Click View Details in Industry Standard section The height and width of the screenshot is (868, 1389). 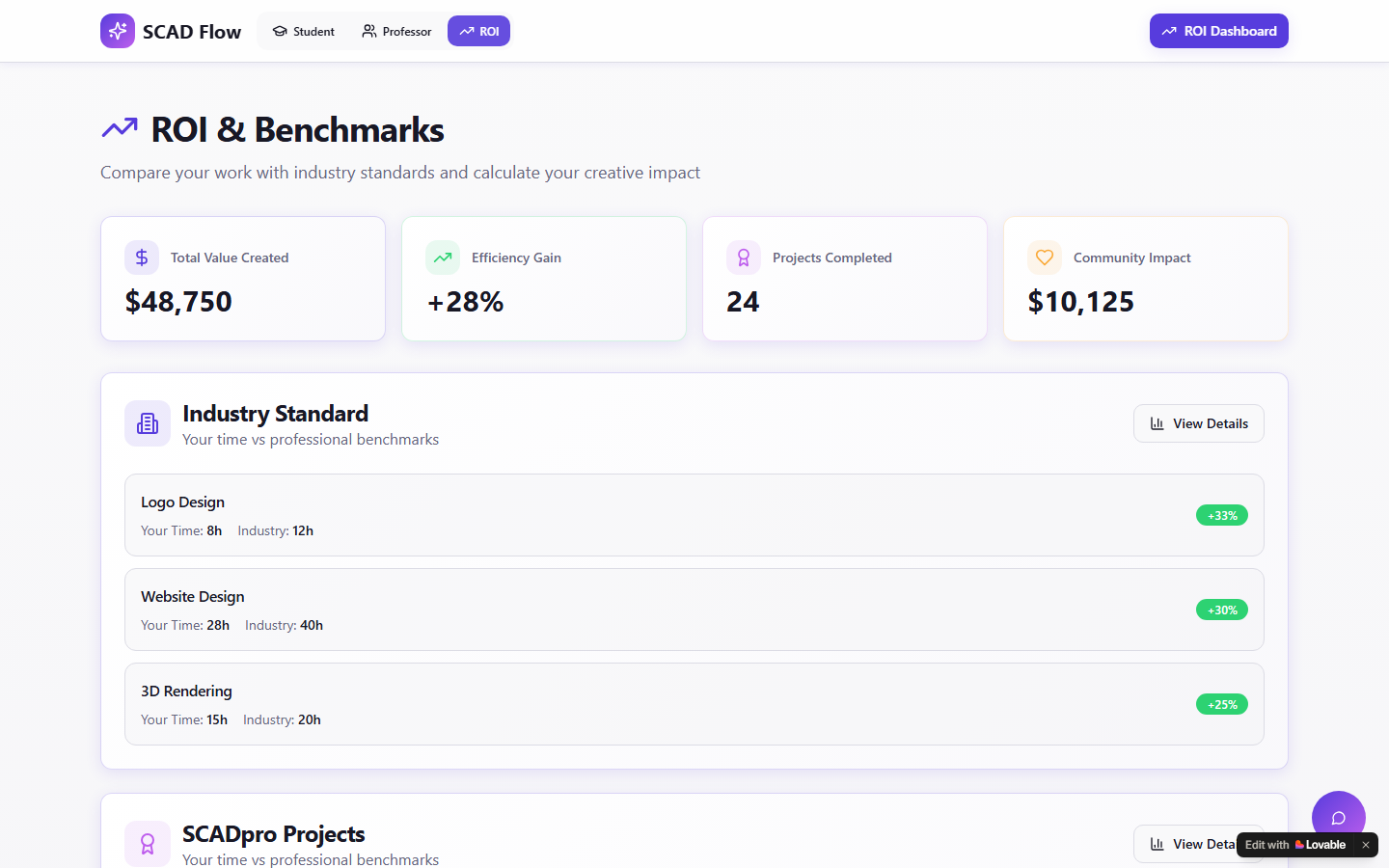click(1198, 423)
